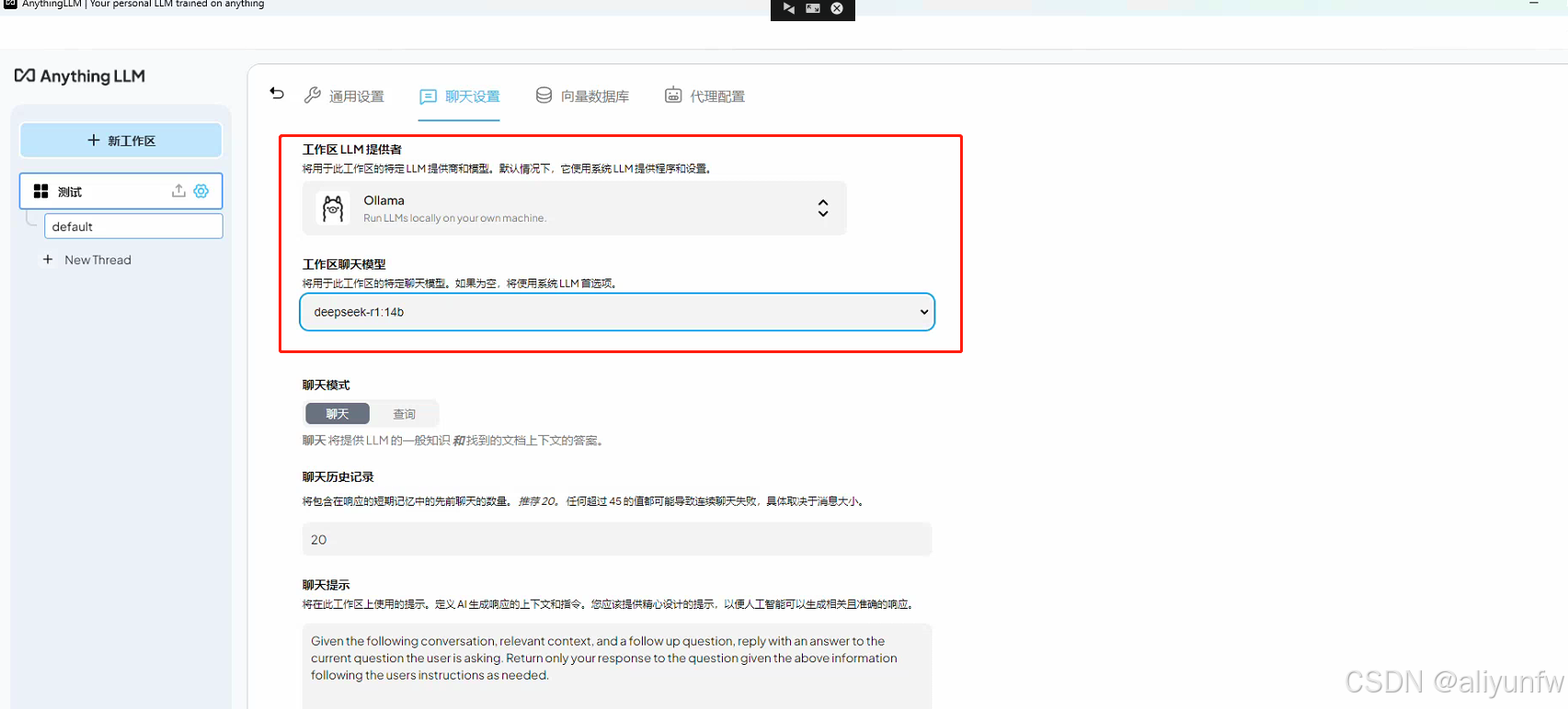Click the chat history field showing 20
This screenshot has height=709, width=1568.
point(617,539)
